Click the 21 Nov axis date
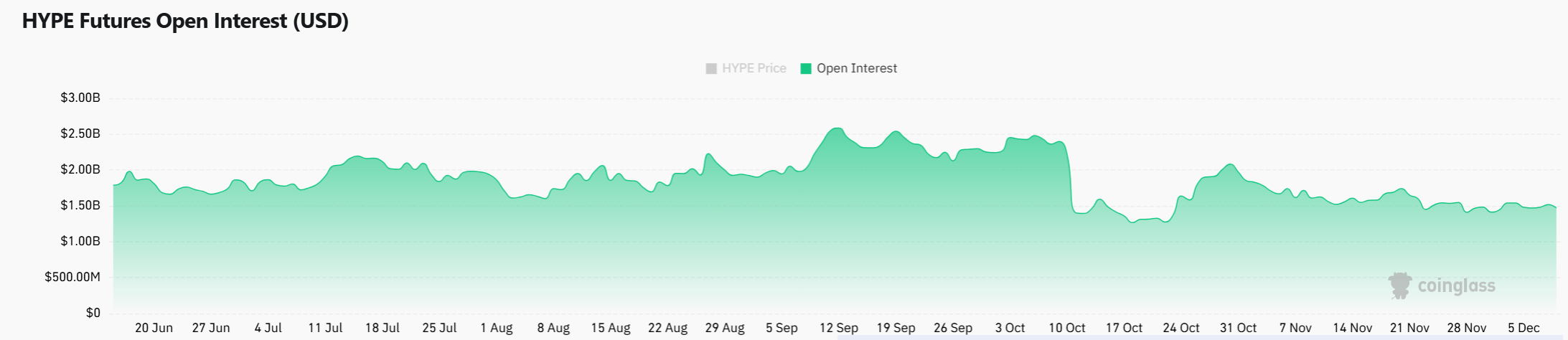Viewport: 1568px width, 340px height. click(1409, 328)
